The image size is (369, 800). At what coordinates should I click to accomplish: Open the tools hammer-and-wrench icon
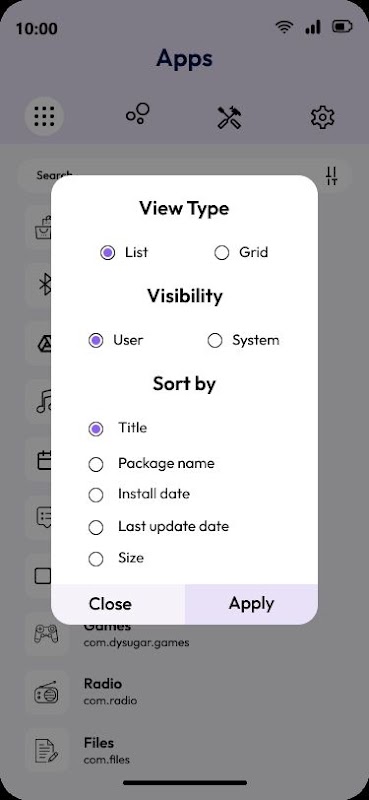click(x=229, y=117)
